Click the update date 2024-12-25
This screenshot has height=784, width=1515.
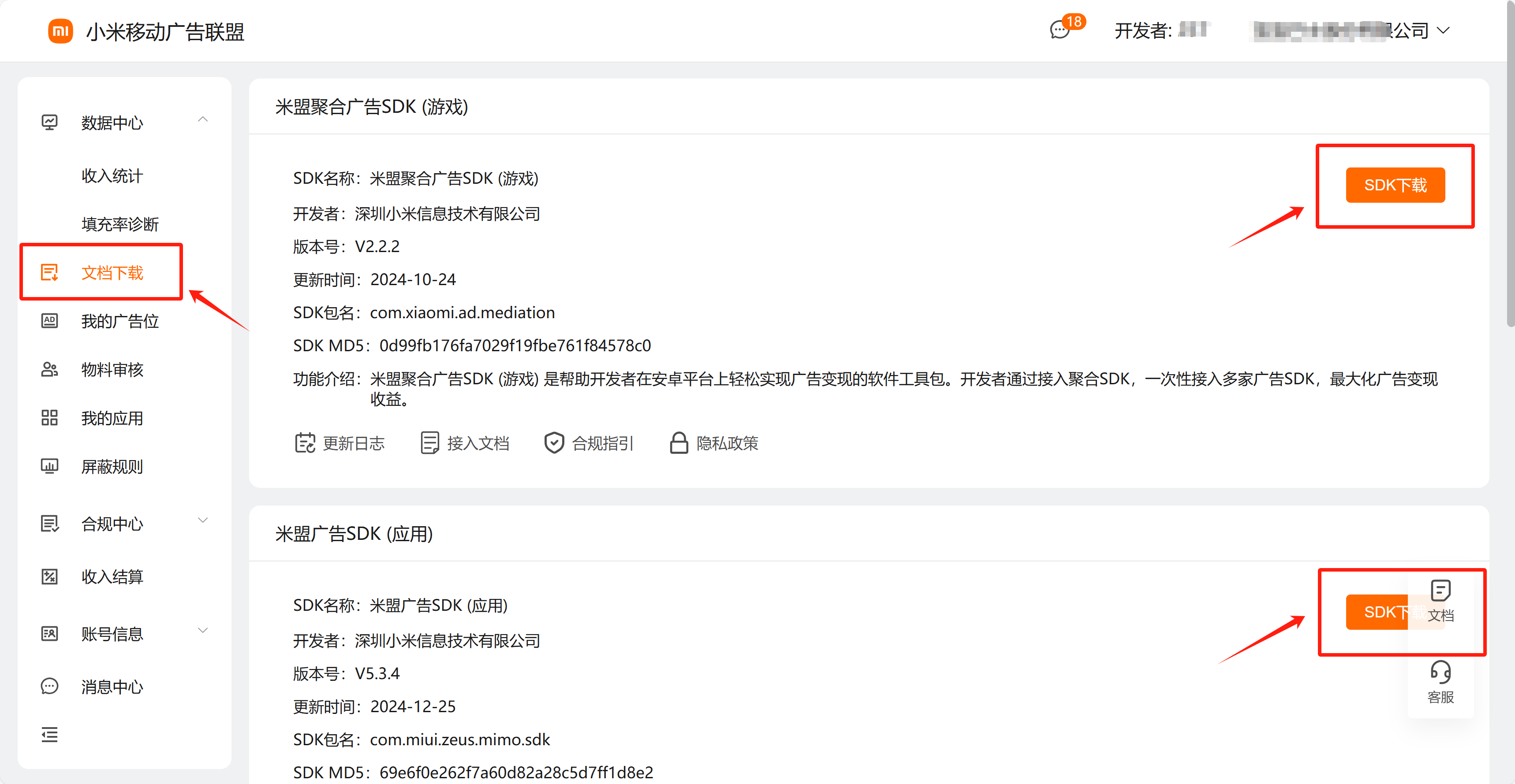413,707
